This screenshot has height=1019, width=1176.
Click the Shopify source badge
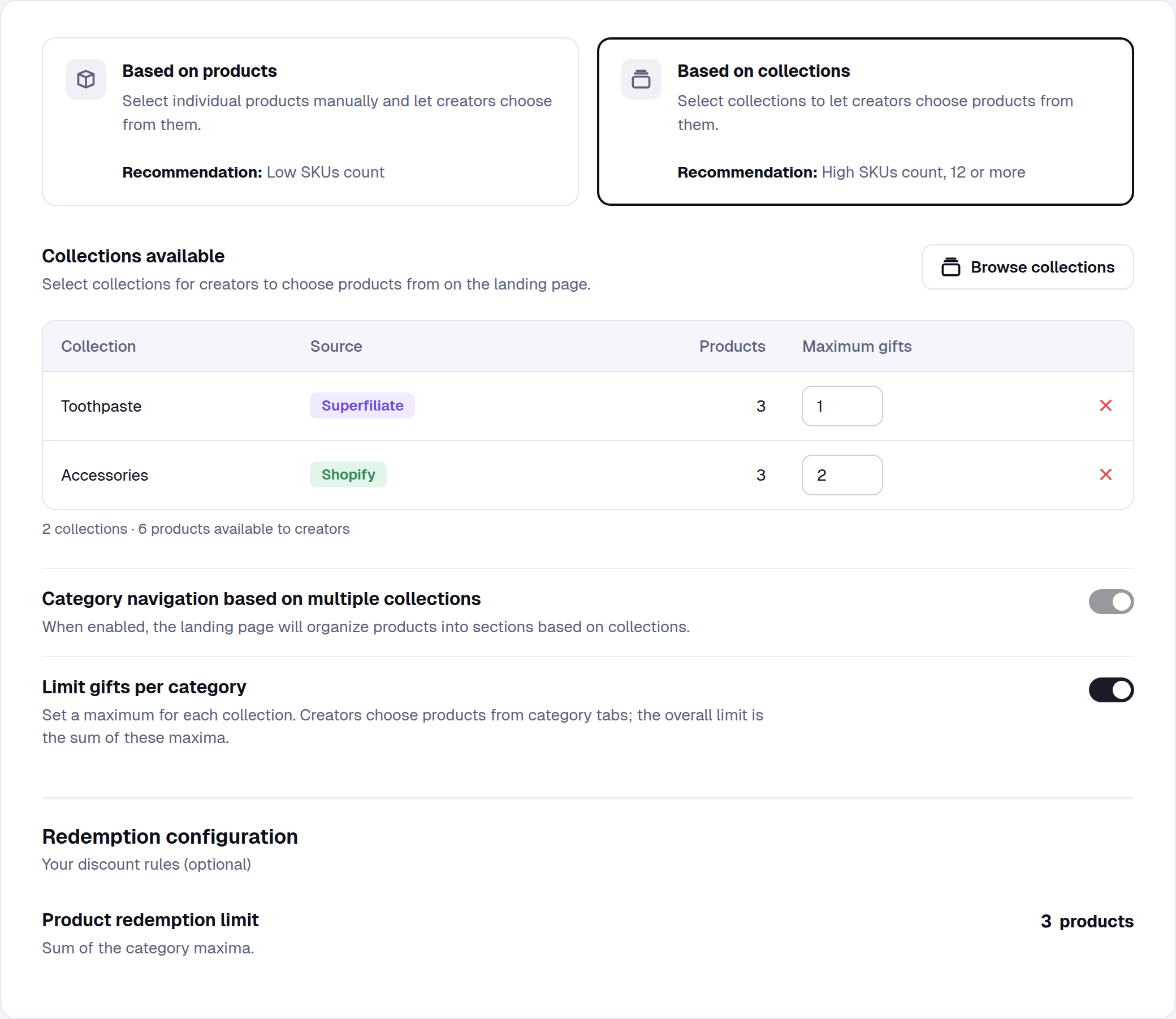coord(348,474)
